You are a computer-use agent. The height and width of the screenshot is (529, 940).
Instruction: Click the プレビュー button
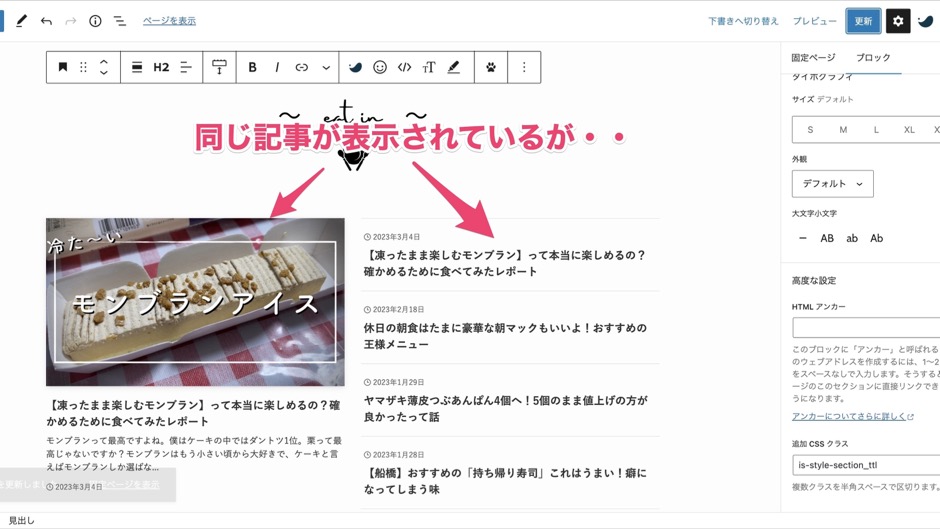pyautogui.click(x=814, y=21)
